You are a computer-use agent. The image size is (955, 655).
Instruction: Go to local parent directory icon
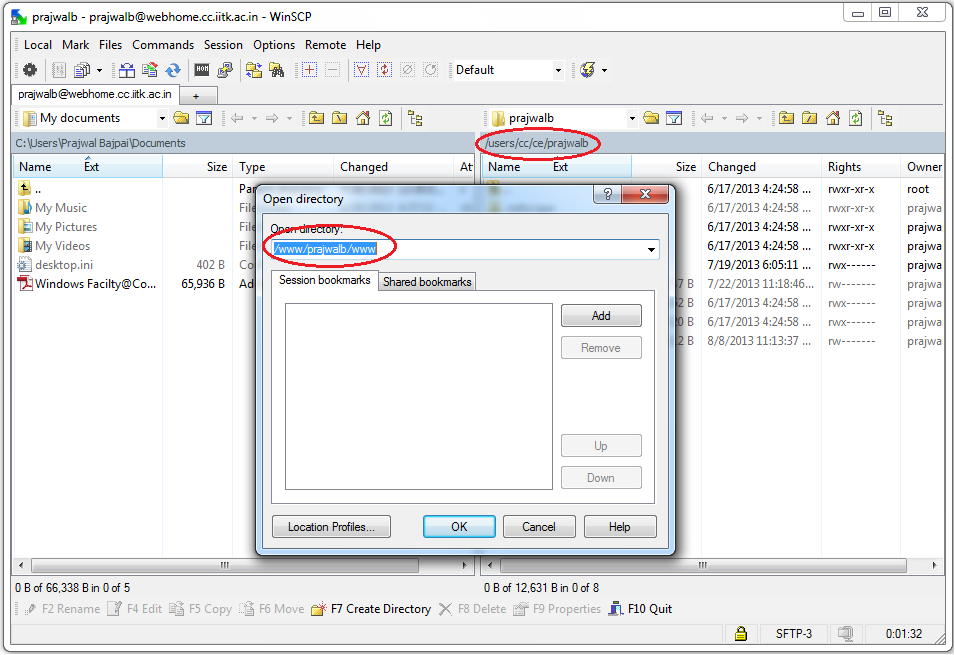316,118
